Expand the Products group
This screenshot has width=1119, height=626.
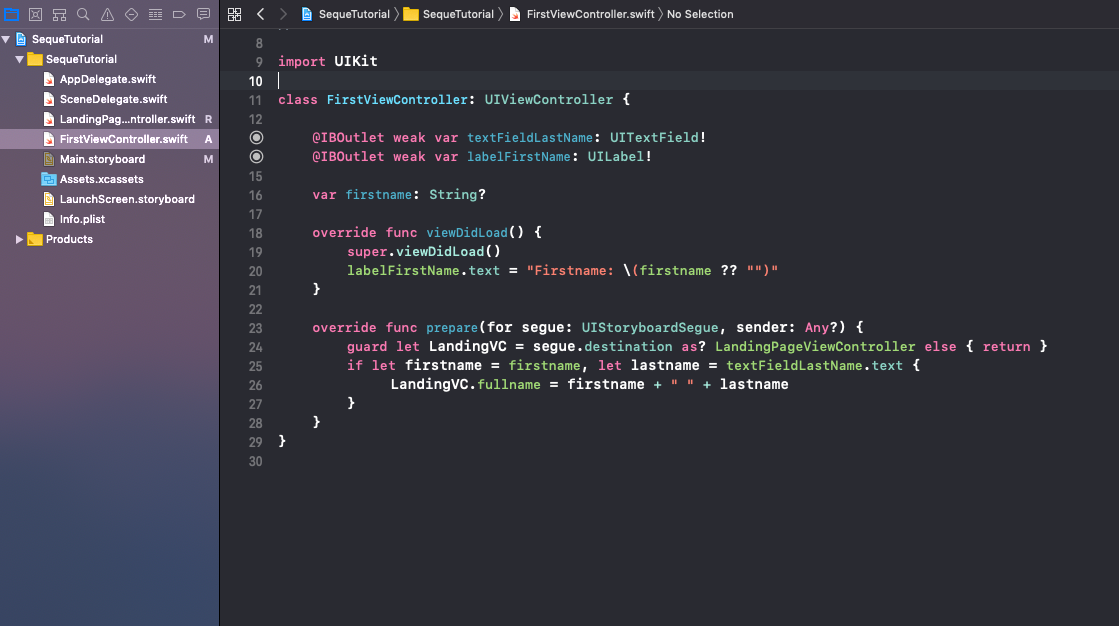(x=17, y=239)
